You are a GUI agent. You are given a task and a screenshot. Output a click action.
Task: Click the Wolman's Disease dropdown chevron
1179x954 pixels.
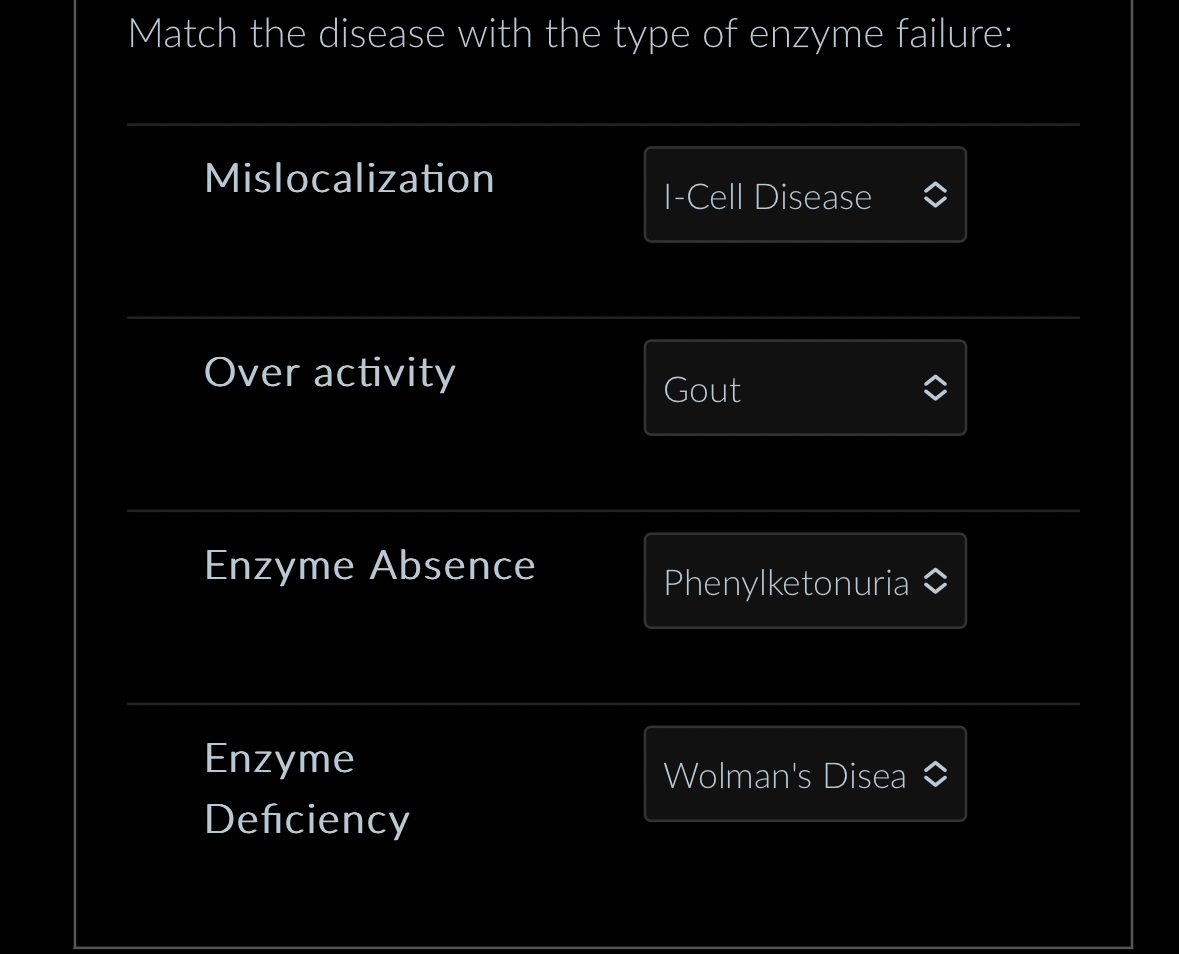pos(935,773)
